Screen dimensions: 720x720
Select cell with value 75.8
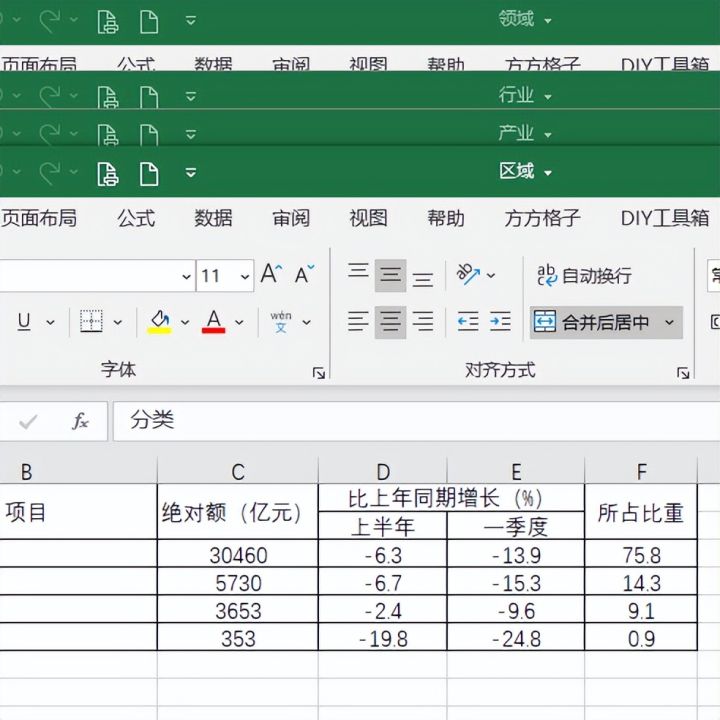[641, 554]
